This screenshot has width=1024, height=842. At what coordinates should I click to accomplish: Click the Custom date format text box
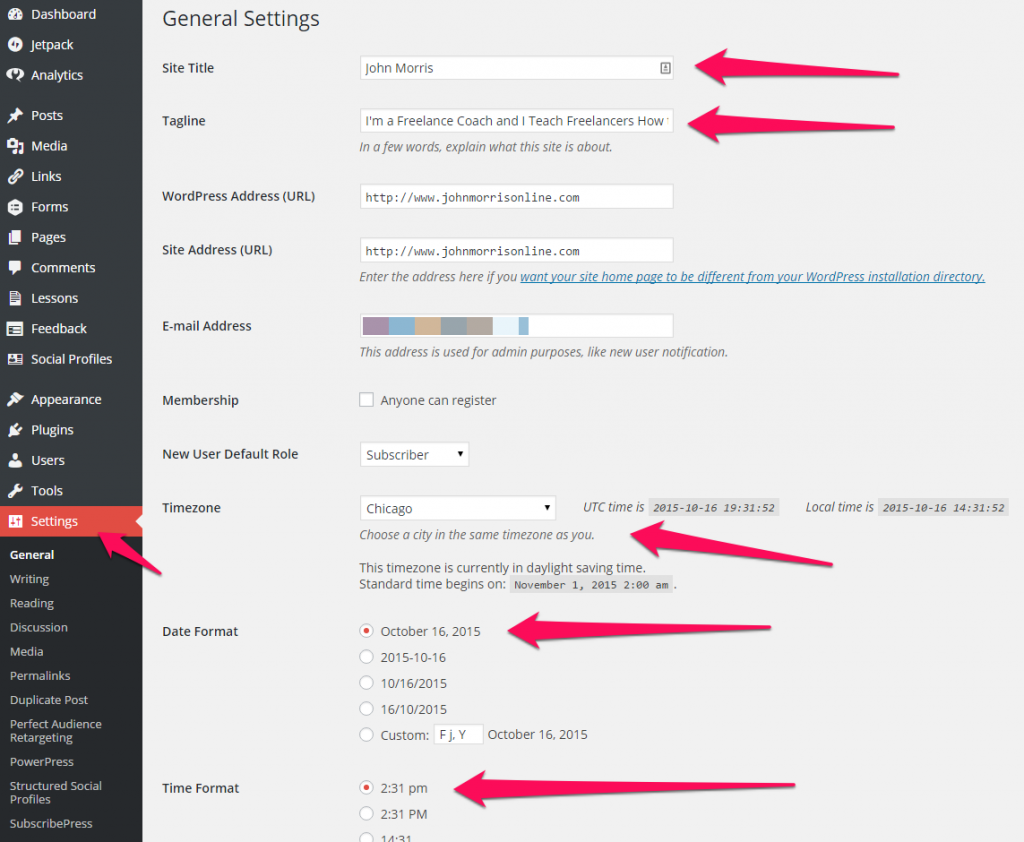tap(458, 734)
